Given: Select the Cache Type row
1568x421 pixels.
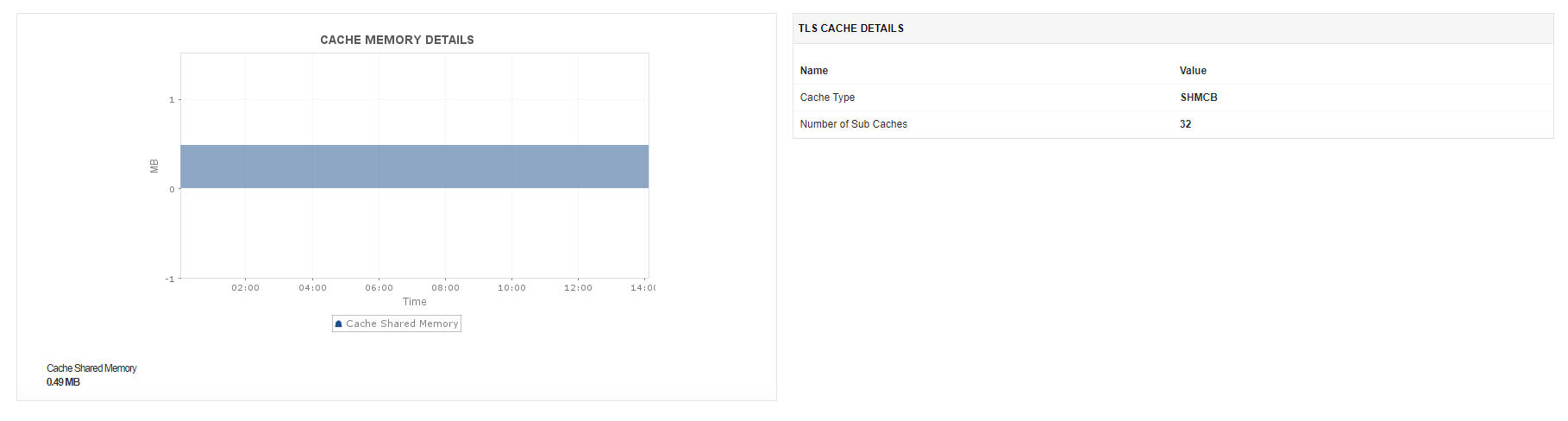Looking at the screenshot, I should click(x=1173, y=97).
